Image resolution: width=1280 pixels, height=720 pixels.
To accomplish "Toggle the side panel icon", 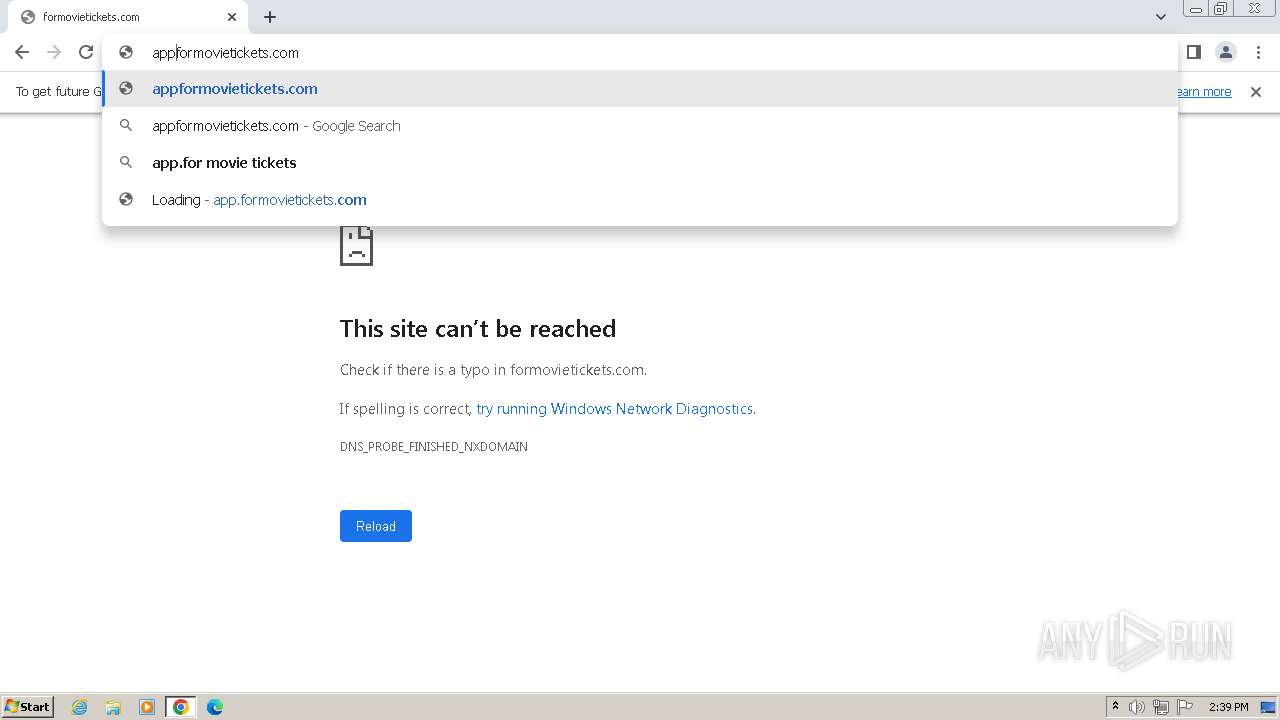I will pos(1193,52).
